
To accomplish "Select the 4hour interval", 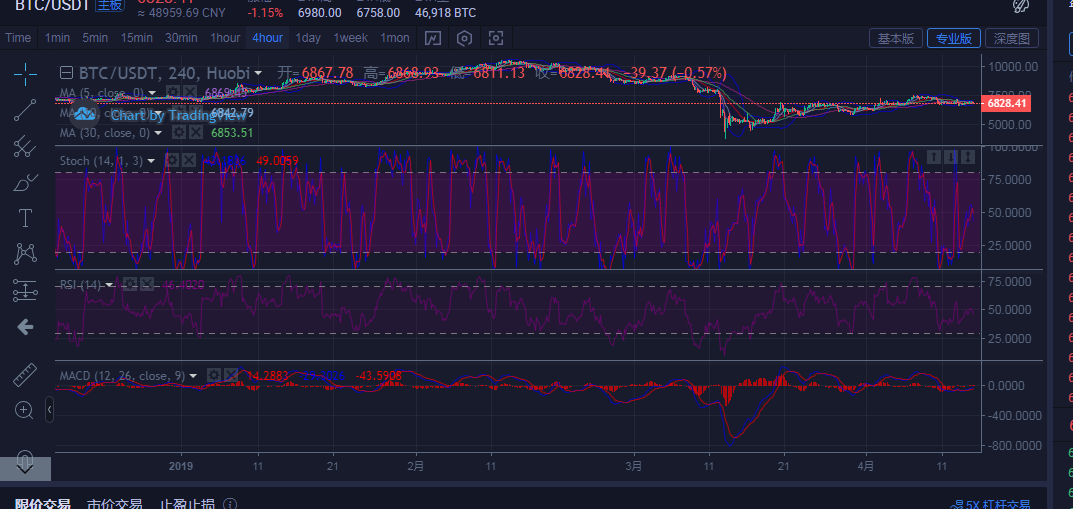I will click(x=267, y=38).
